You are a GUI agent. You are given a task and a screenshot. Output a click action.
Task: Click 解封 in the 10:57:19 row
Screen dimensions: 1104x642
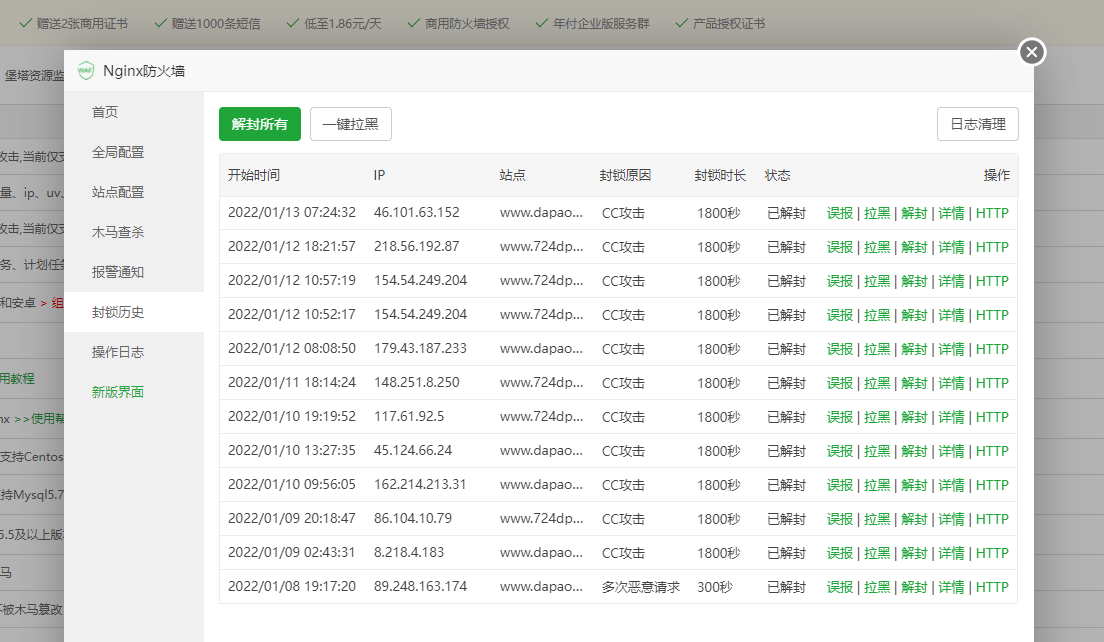[914, 281]
